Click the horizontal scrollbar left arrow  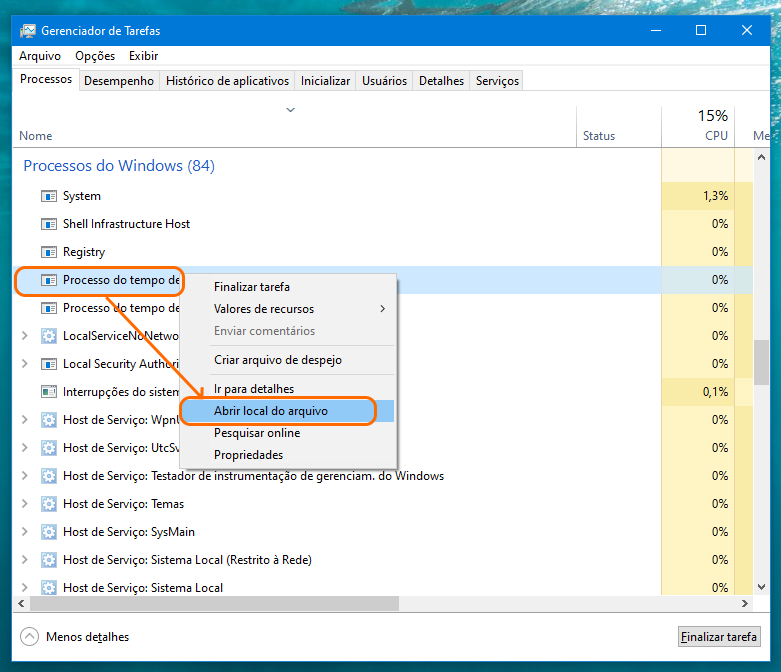click(21, 604)
